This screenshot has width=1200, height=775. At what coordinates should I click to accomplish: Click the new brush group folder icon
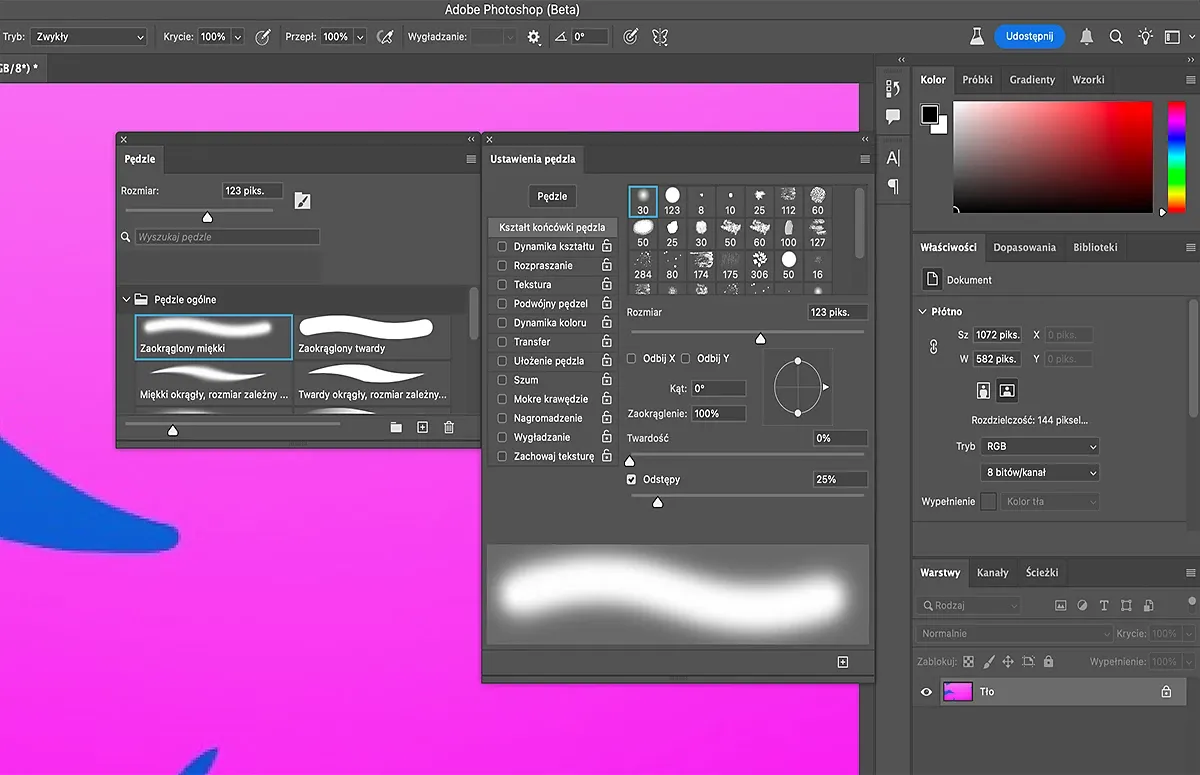click(397, 426)
